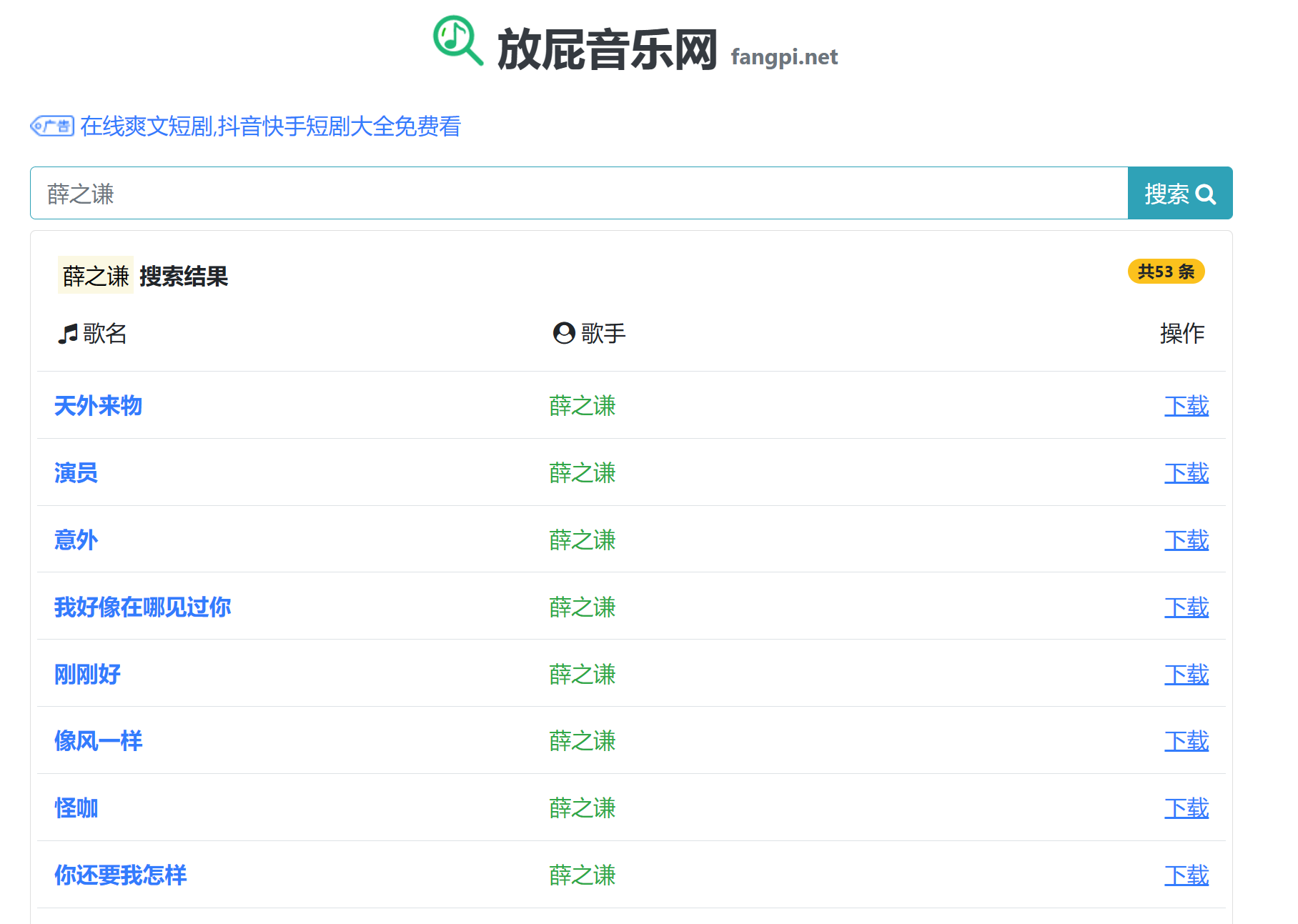Click the 广告 ad tag icon
Image resolution: width=1298 pixels, height=924 pixels.
[x=52, y=126]
